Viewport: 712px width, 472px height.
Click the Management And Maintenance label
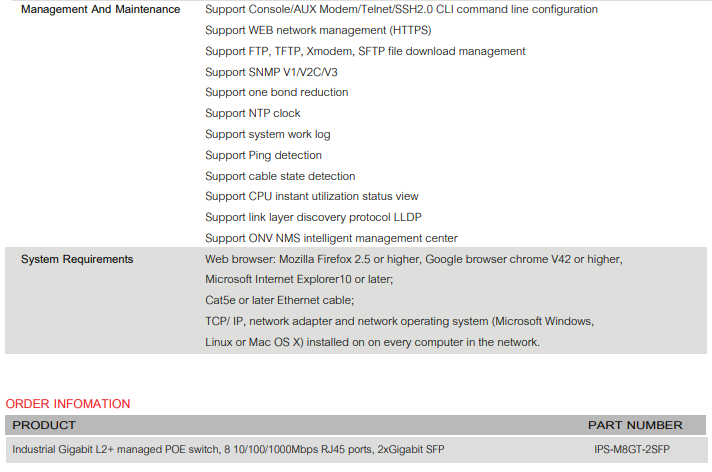pos(100,9)
